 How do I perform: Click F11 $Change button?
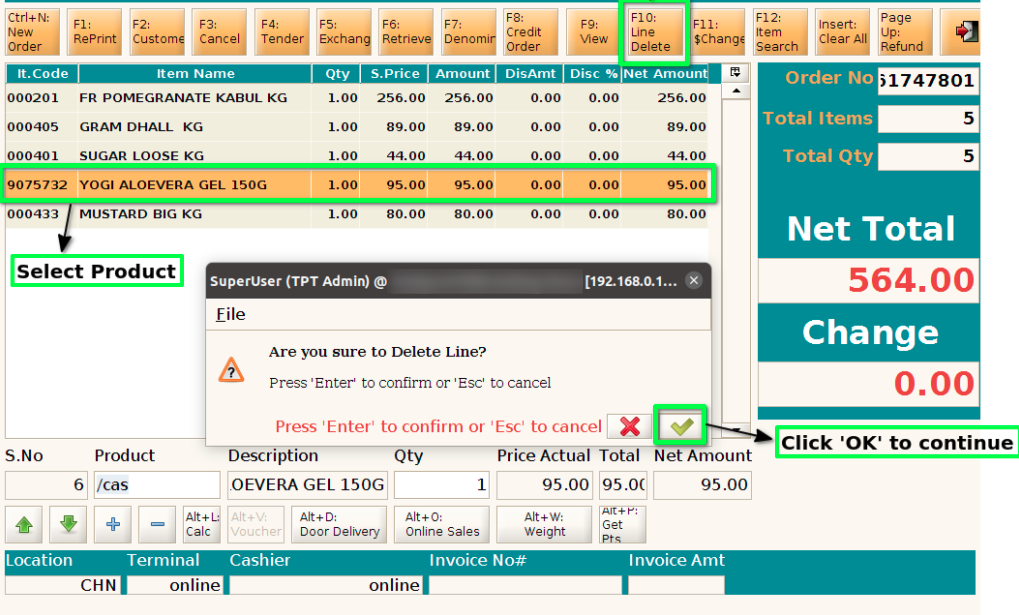717,32
